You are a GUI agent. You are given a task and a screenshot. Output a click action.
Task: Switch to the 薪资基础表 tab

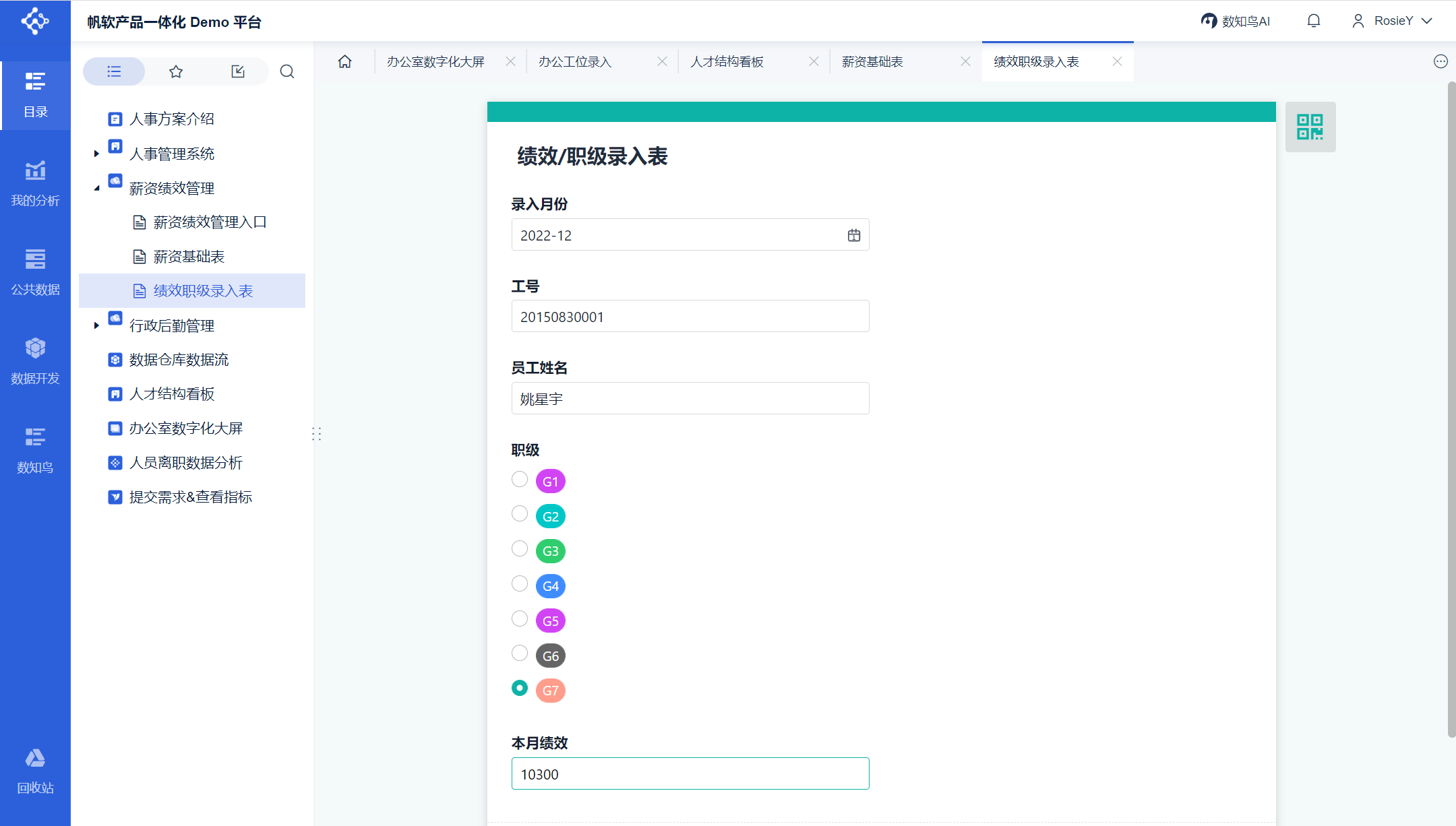(x=872, y=62)
